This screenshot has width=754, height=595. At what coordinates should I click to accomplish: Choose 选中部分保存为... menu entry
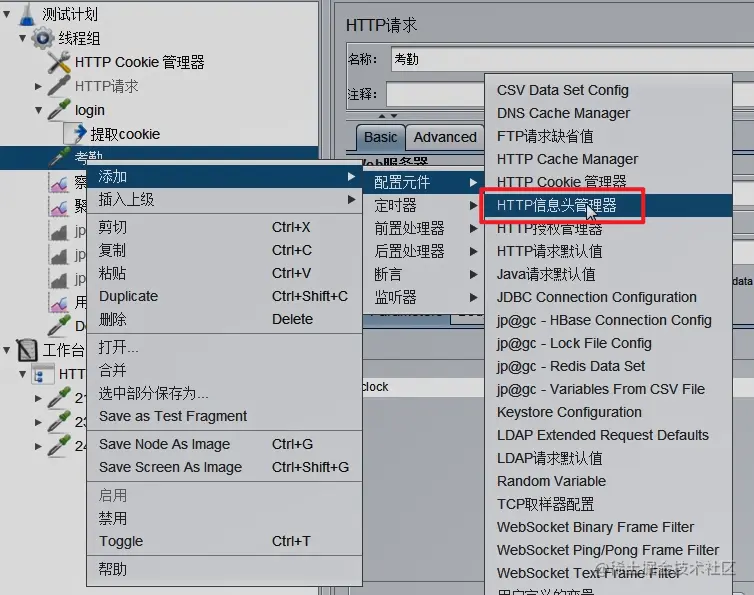click(224, 393)
